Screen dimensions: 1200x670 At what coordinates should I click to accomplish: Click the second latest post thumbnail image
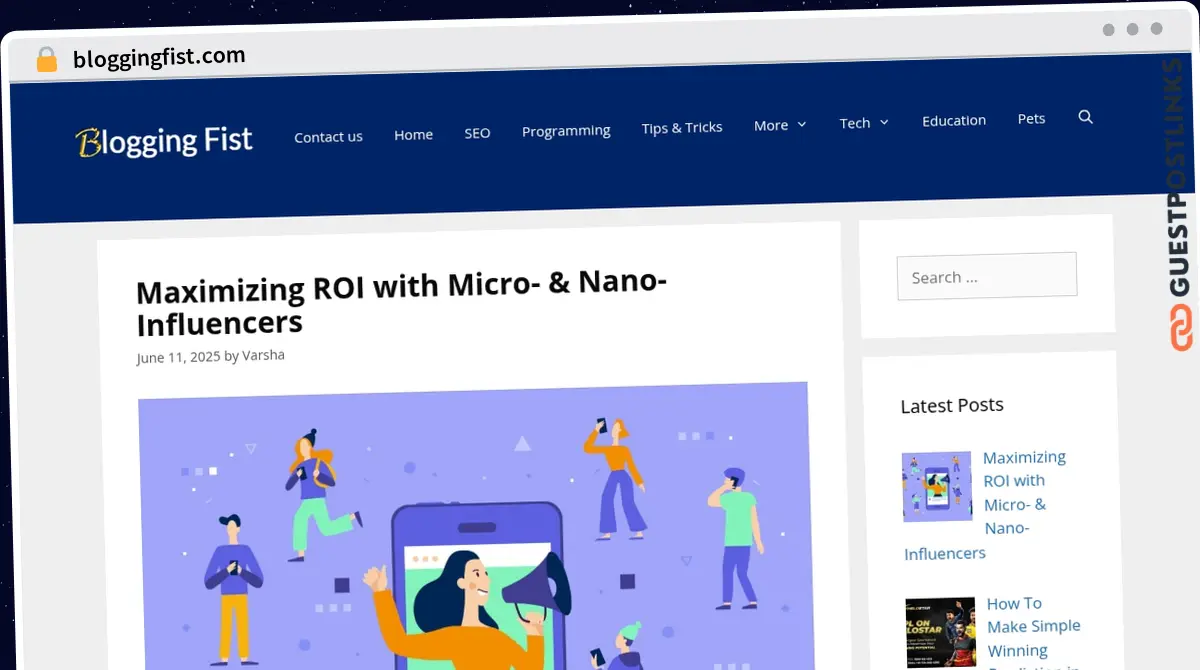pos(940,632)
